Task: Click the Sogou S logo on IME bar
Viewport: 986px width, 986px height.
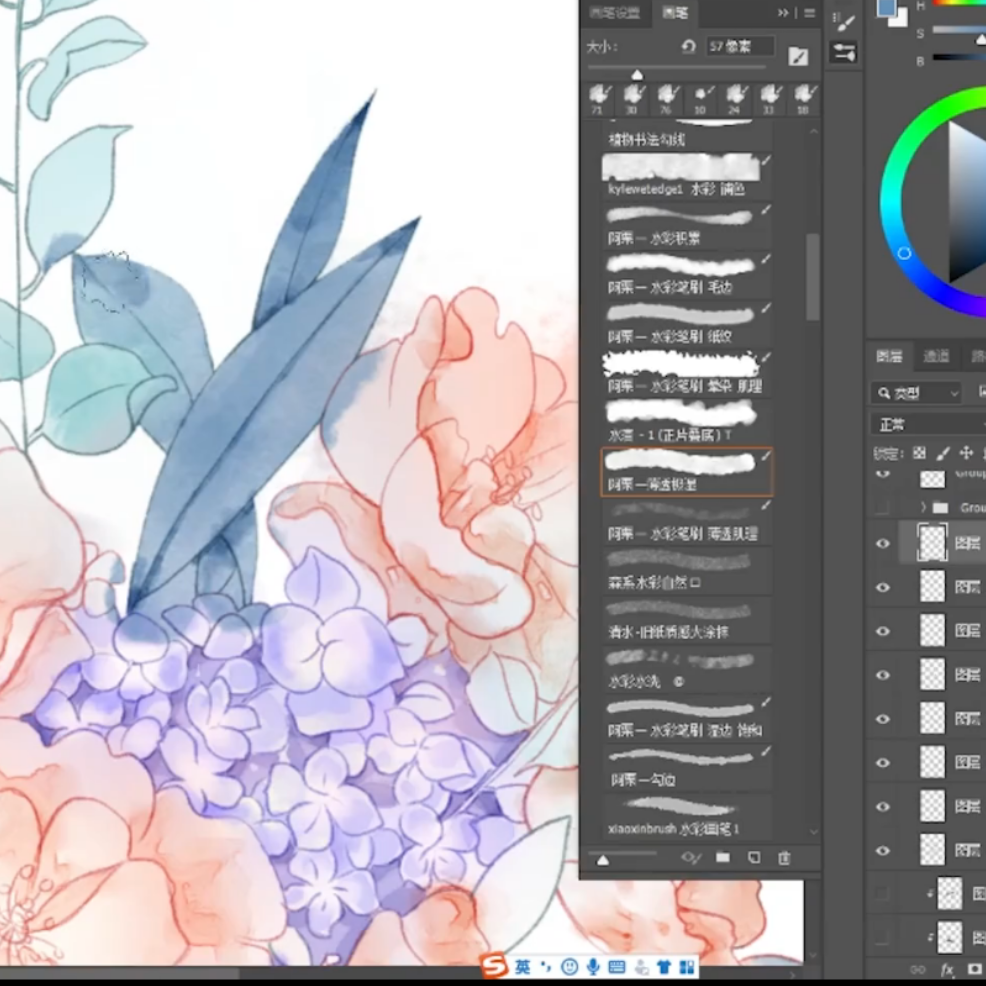Action: click(494, 966)
